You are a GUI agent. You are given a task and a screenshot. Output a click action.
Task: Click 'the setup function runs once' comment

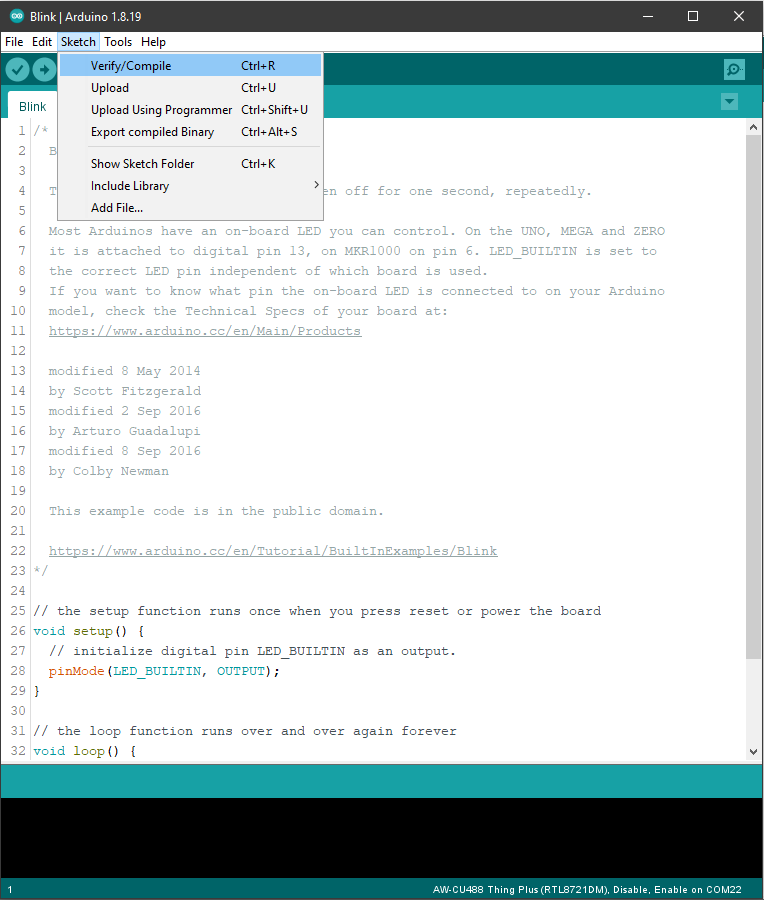pos(317,611)
